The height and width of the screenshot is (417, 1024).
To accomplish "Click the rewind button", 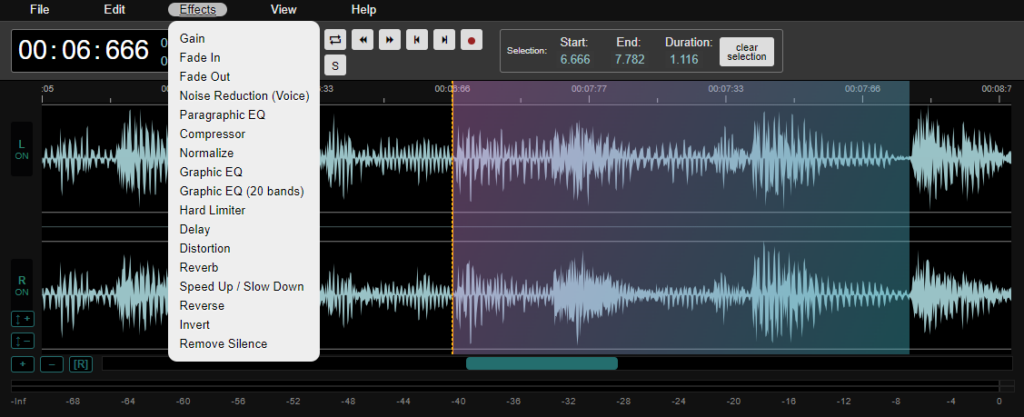I will pos(362,40).
